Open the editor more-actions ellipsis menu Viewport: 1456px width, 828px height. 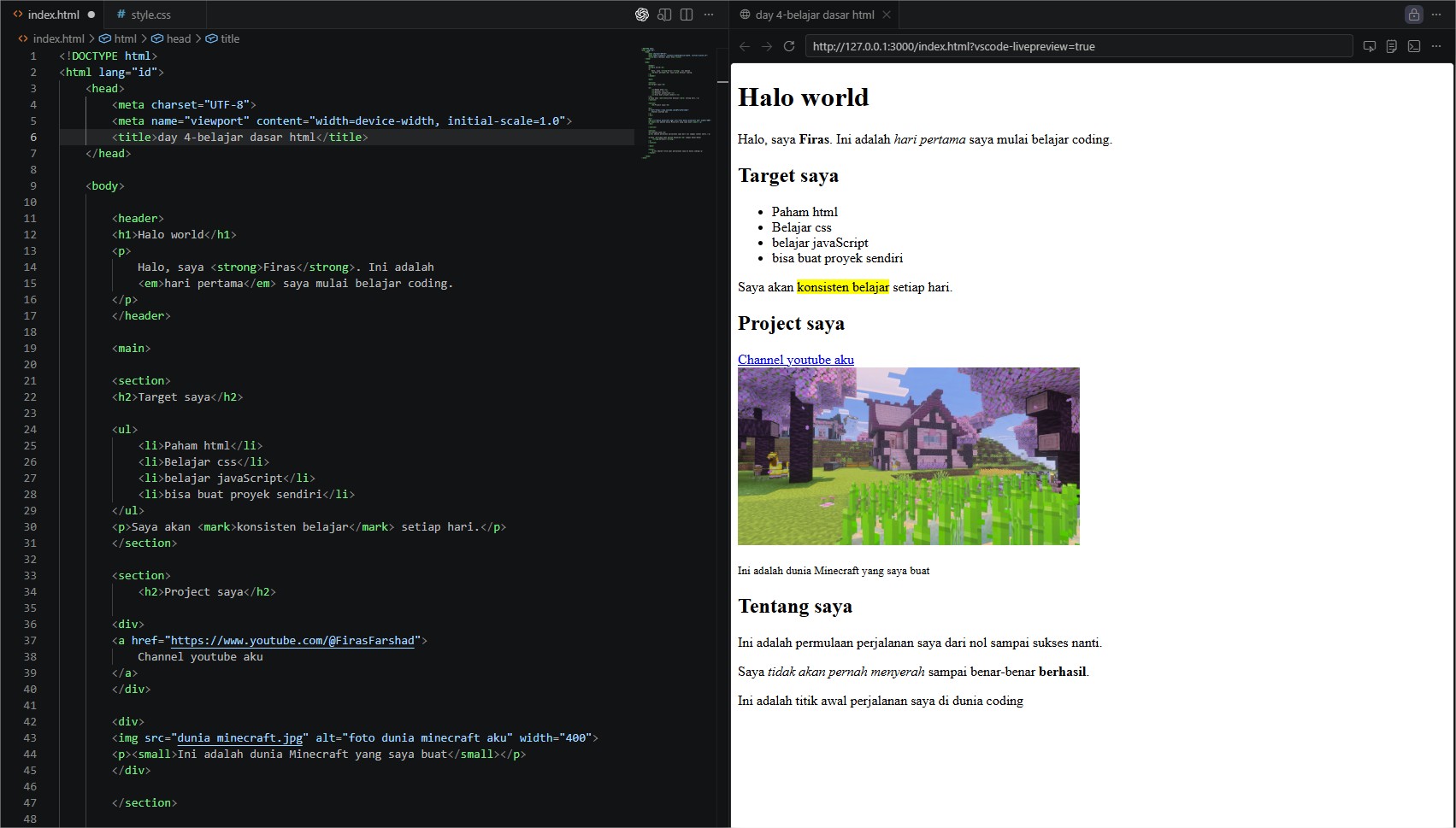(709, 15)
